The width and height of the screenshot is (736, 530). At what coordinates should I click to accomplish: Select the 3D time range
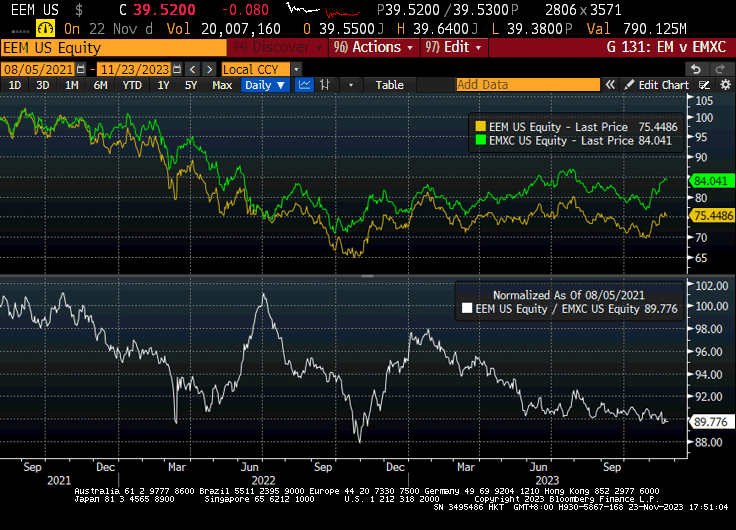point(43,85)
